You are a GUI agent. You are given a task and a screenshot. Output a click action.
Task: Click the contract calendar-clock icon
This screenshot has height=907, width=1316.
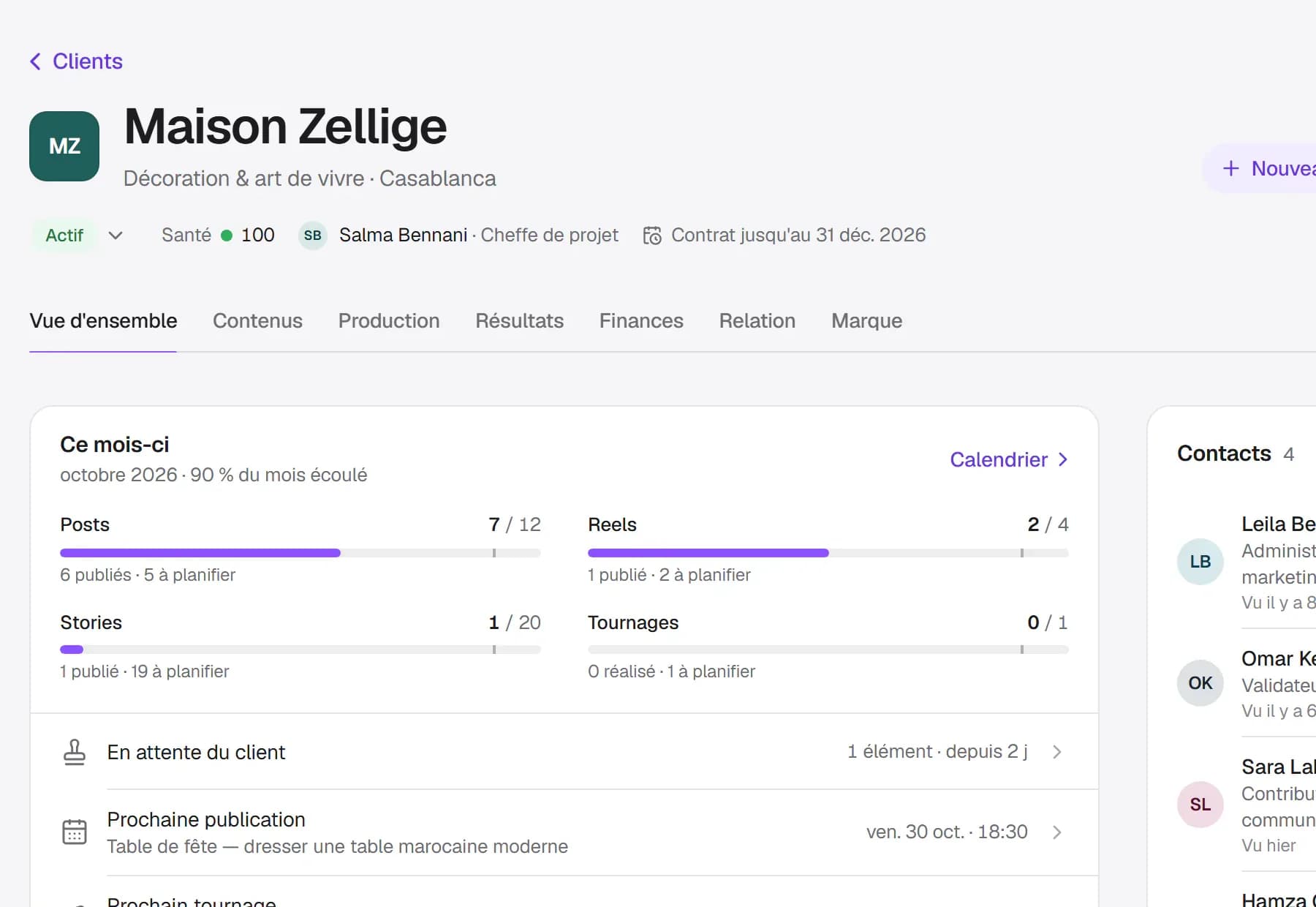tap(652, 236)
